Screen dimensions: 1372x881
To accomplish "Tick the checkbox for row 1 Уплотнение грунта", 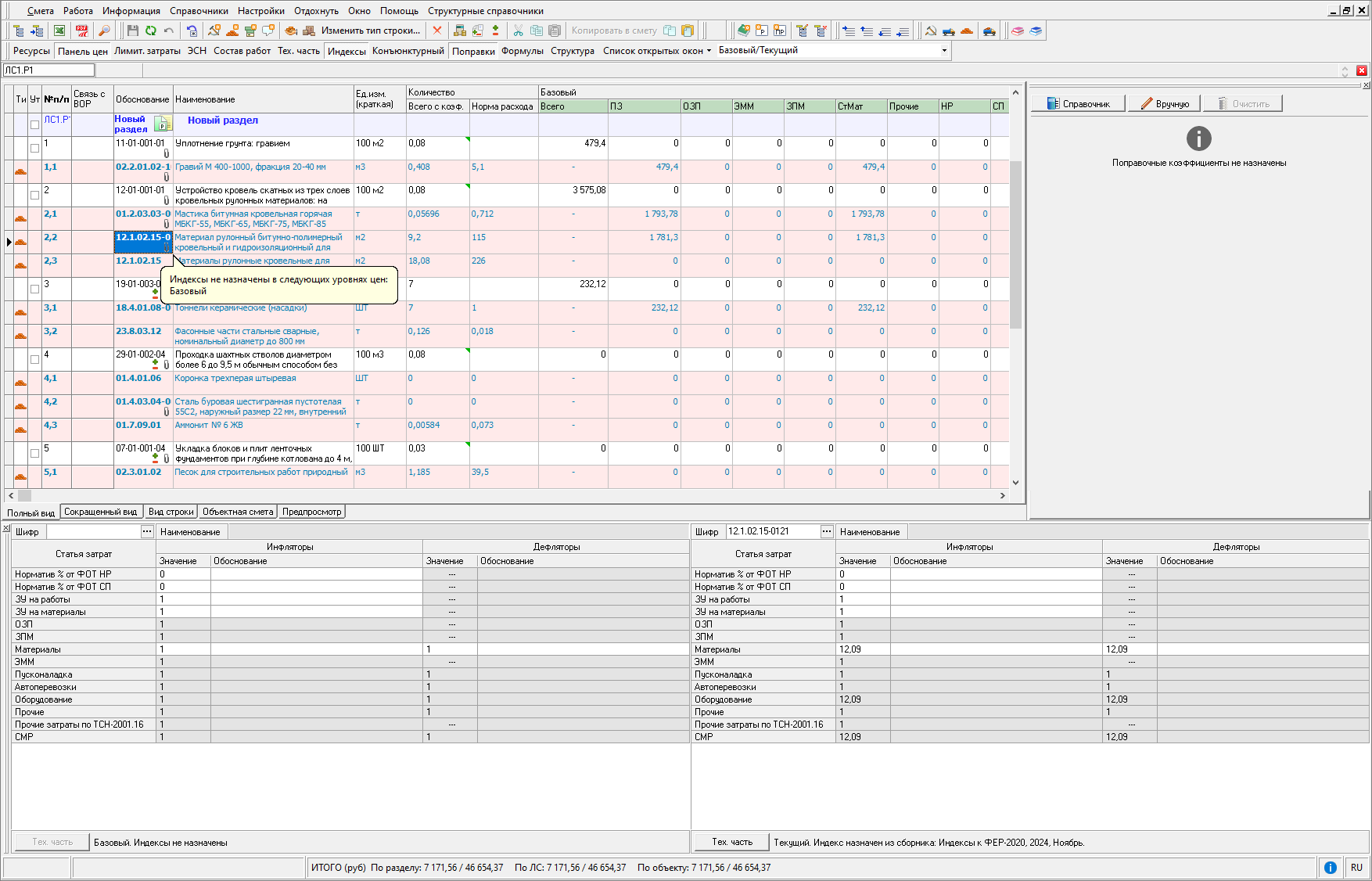I will coord(34,148).
